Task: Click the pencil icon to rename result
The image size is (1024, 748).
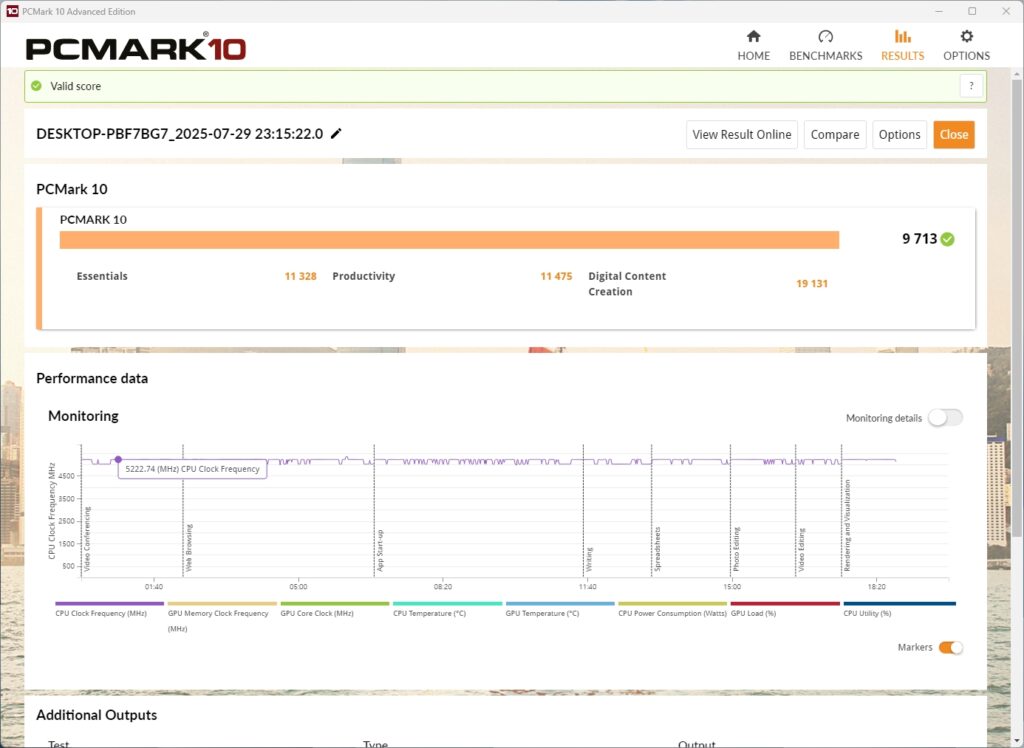Action: 336,134
